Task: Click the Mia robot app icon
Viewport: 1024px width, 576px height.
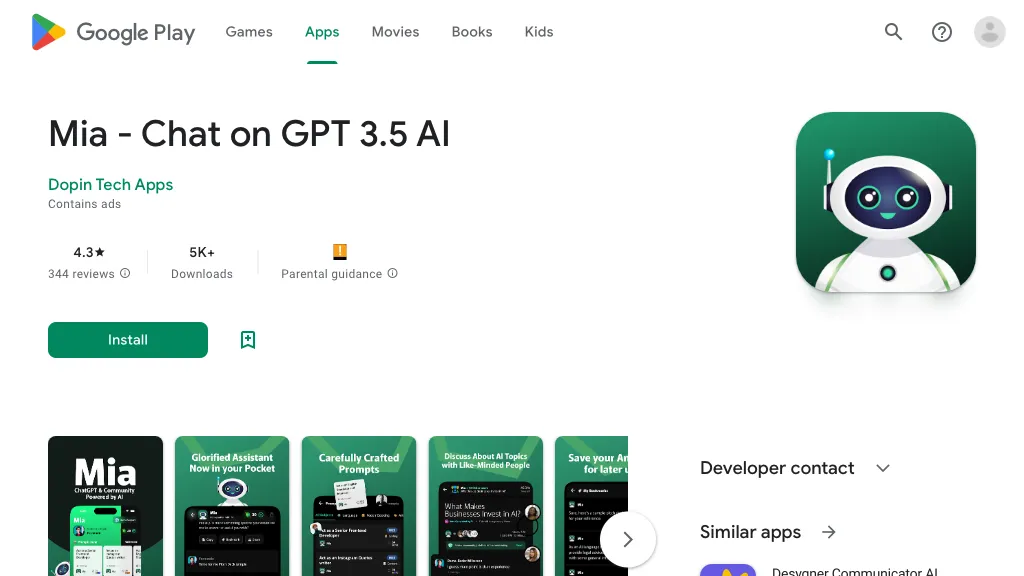Action: pos(885,202)
